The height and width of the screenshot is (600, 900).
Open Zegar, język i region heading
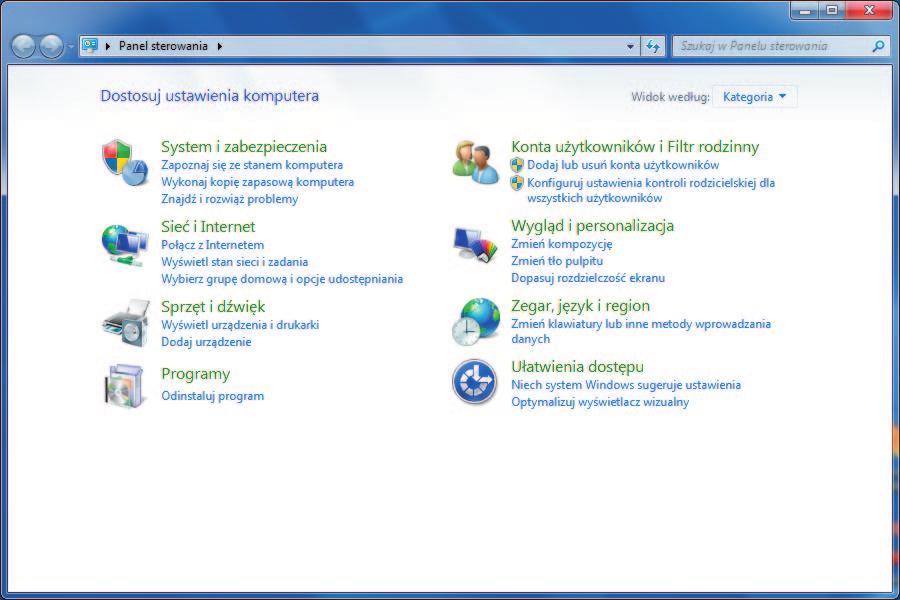pyautogui.click(x=580, y=305)
